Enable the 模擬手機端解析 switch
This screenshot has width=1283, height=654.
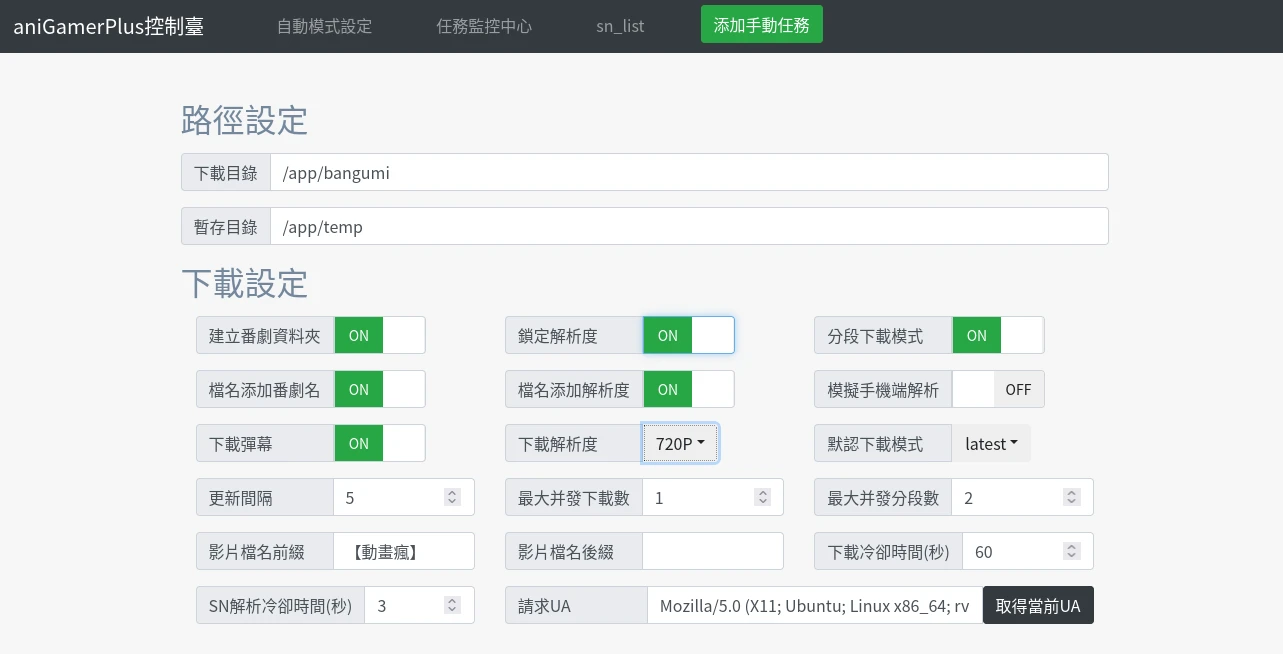click(998, 390)
